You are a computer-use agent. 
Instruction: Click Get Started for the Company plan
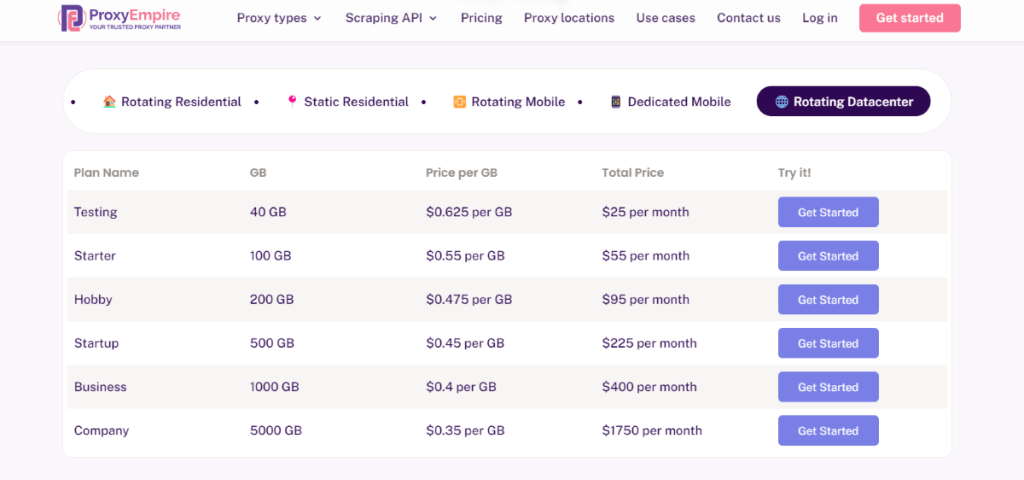click(x=828, y=431)
